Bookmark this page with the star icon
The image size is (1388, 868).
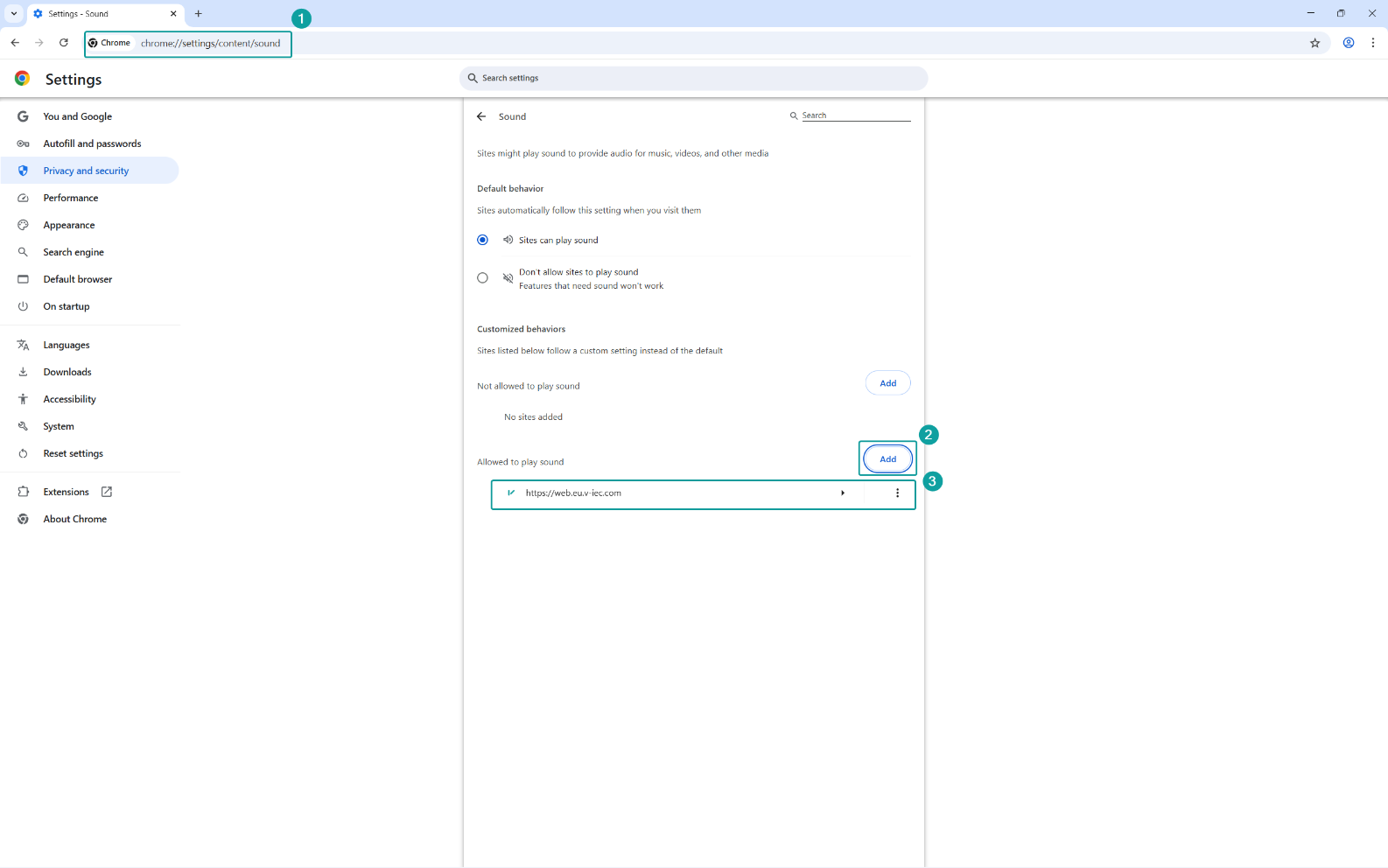coord(1314,43)
